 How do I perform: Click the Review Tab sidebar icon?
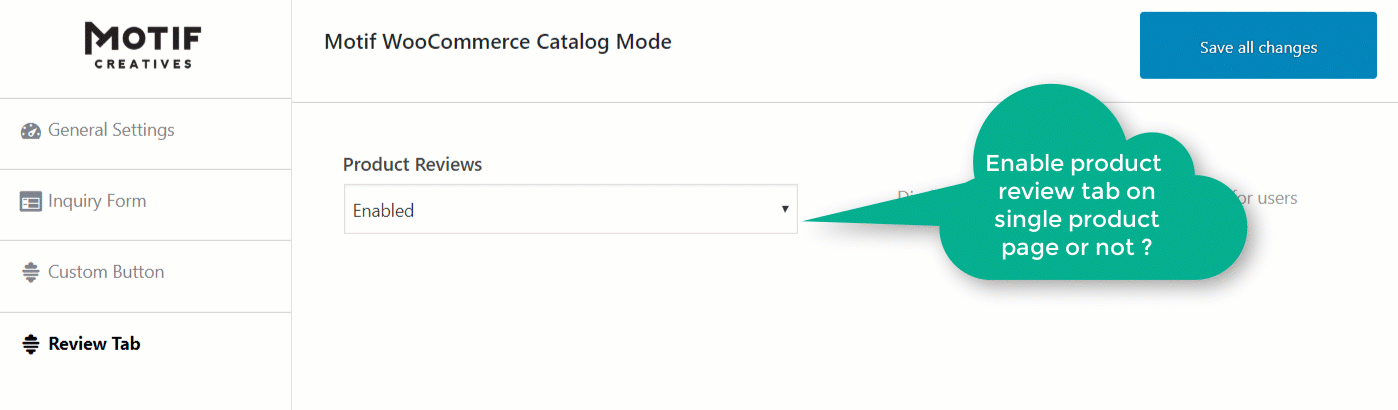click(31, 344)
